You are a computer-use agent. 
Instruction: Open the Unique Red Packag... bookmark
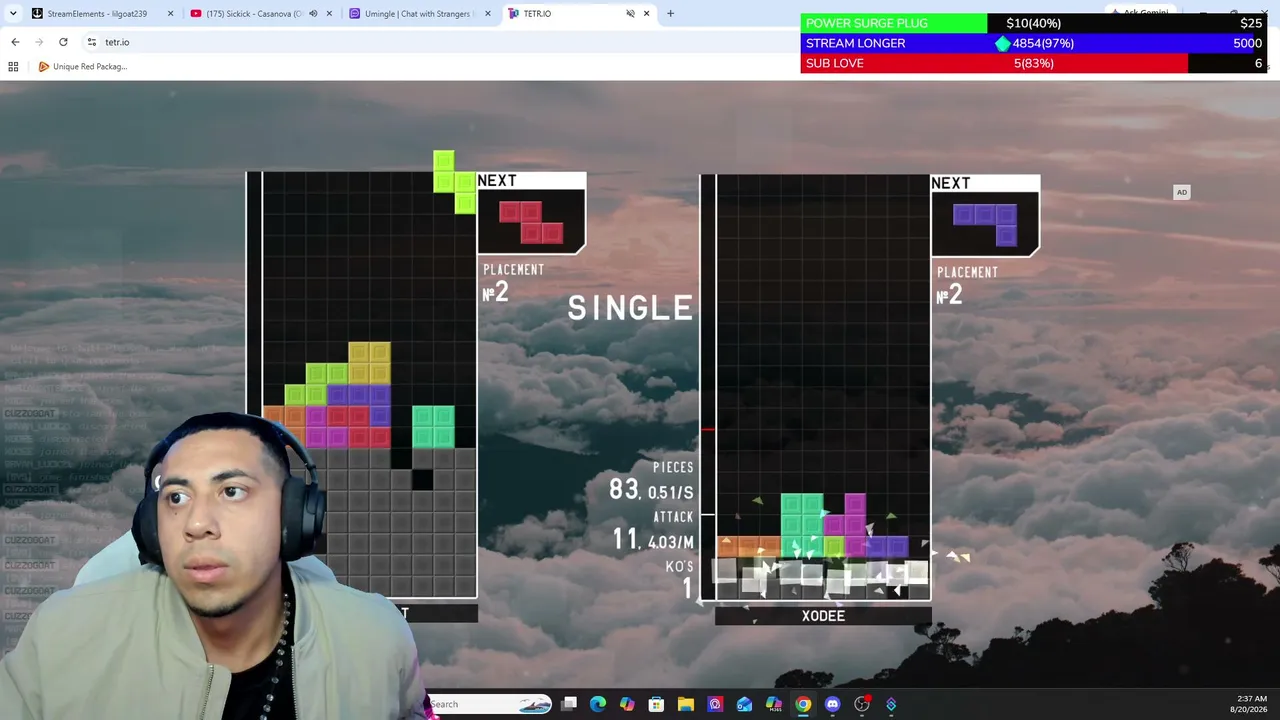(x=82, y=67)
